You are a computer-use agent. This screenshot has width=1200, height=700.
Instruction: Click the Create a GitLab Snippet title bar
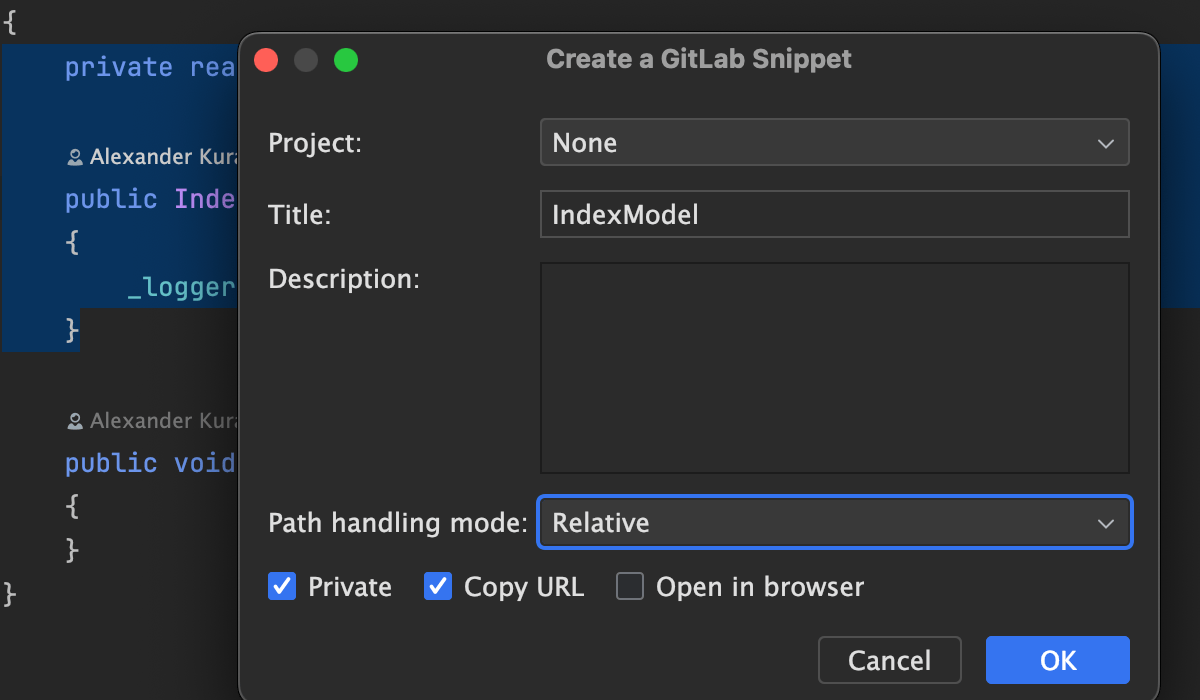(699, 59)
